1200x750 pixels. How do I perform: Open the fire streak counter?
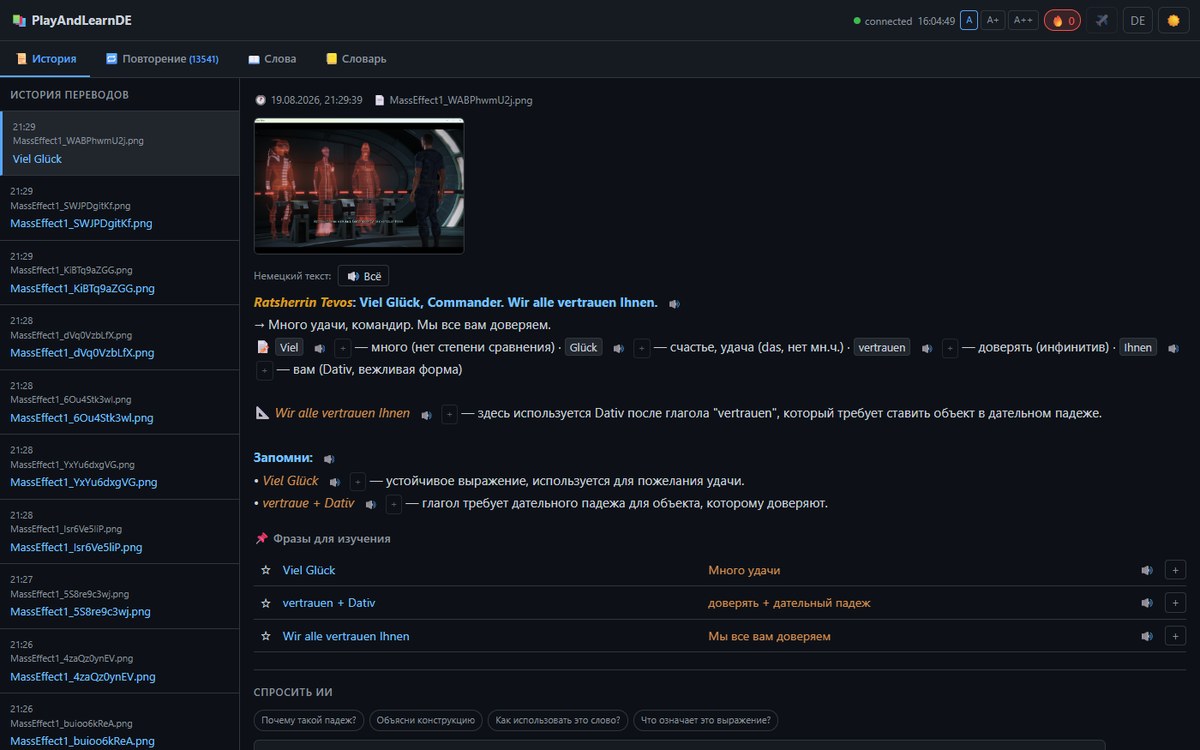click(1062, 21)
